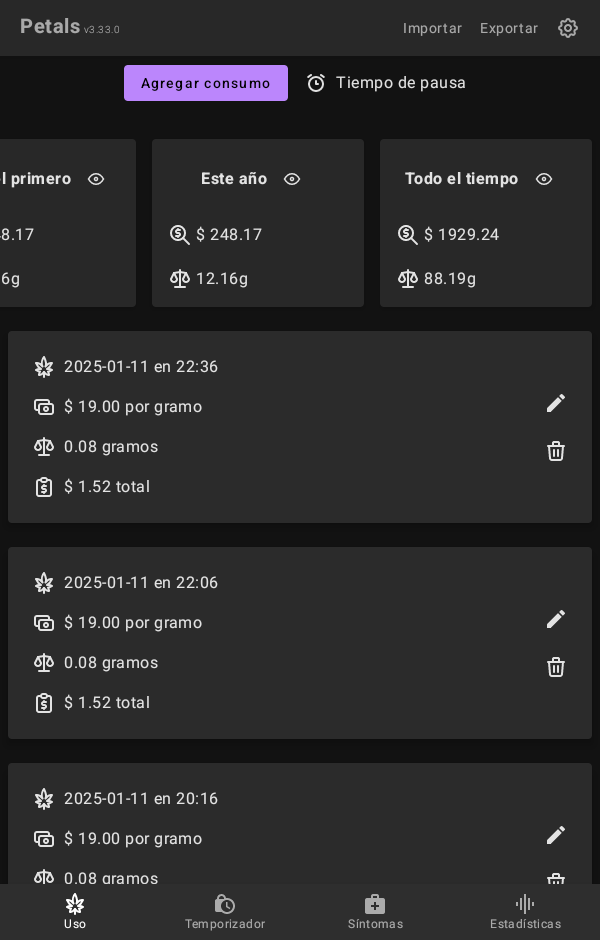Image resolution: width=600 pixels, height=940 pixels.
Task: Edit the 2025-01-11 20:16 entry
Action: coord(556,835)
